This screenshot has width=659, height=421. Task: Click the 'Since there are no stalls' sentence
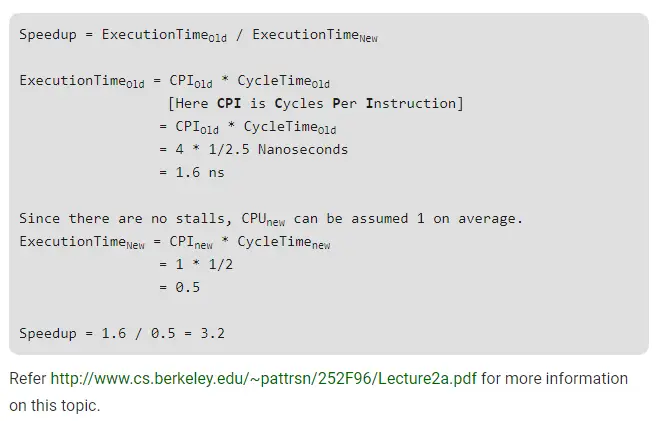click(271, 218)
